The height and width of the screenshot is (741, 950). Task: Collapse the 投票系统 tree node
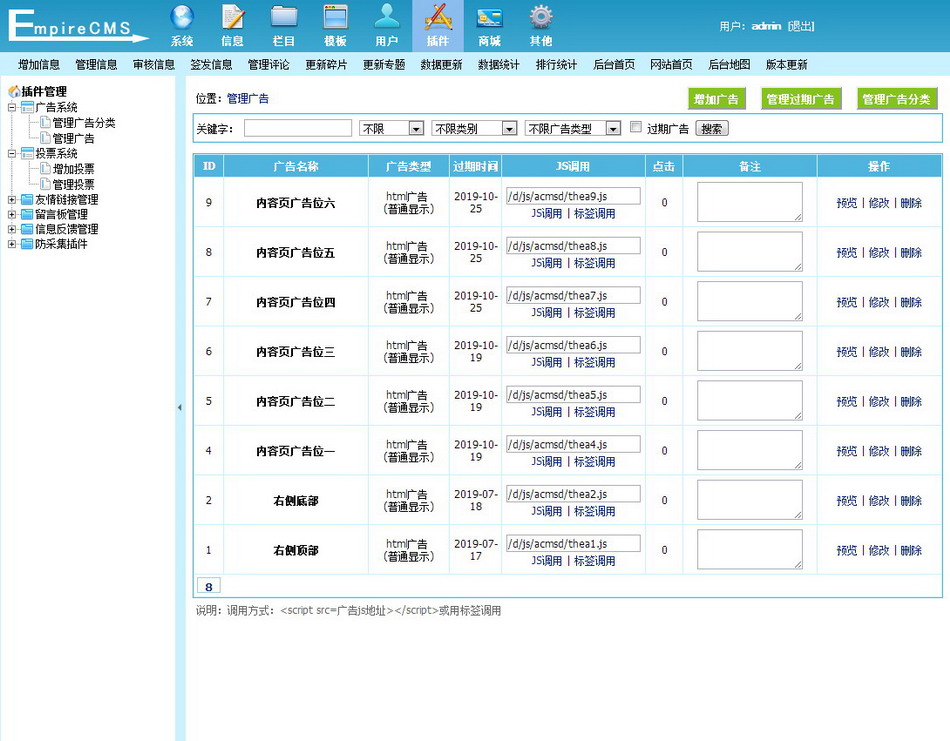(x=12, y=153)
